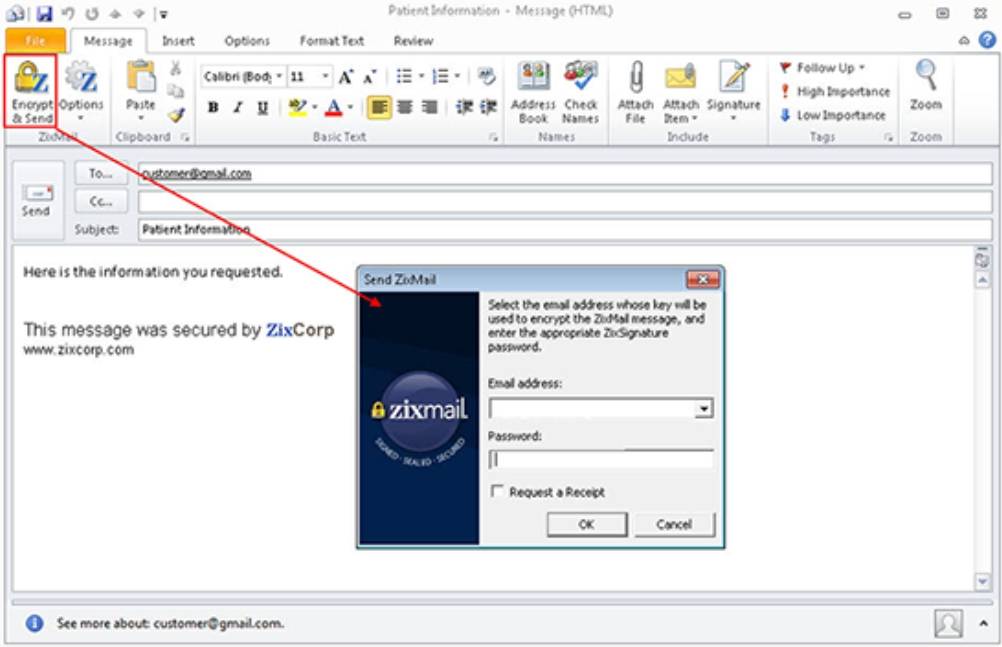Switch to the Review tab

[413, 41]
